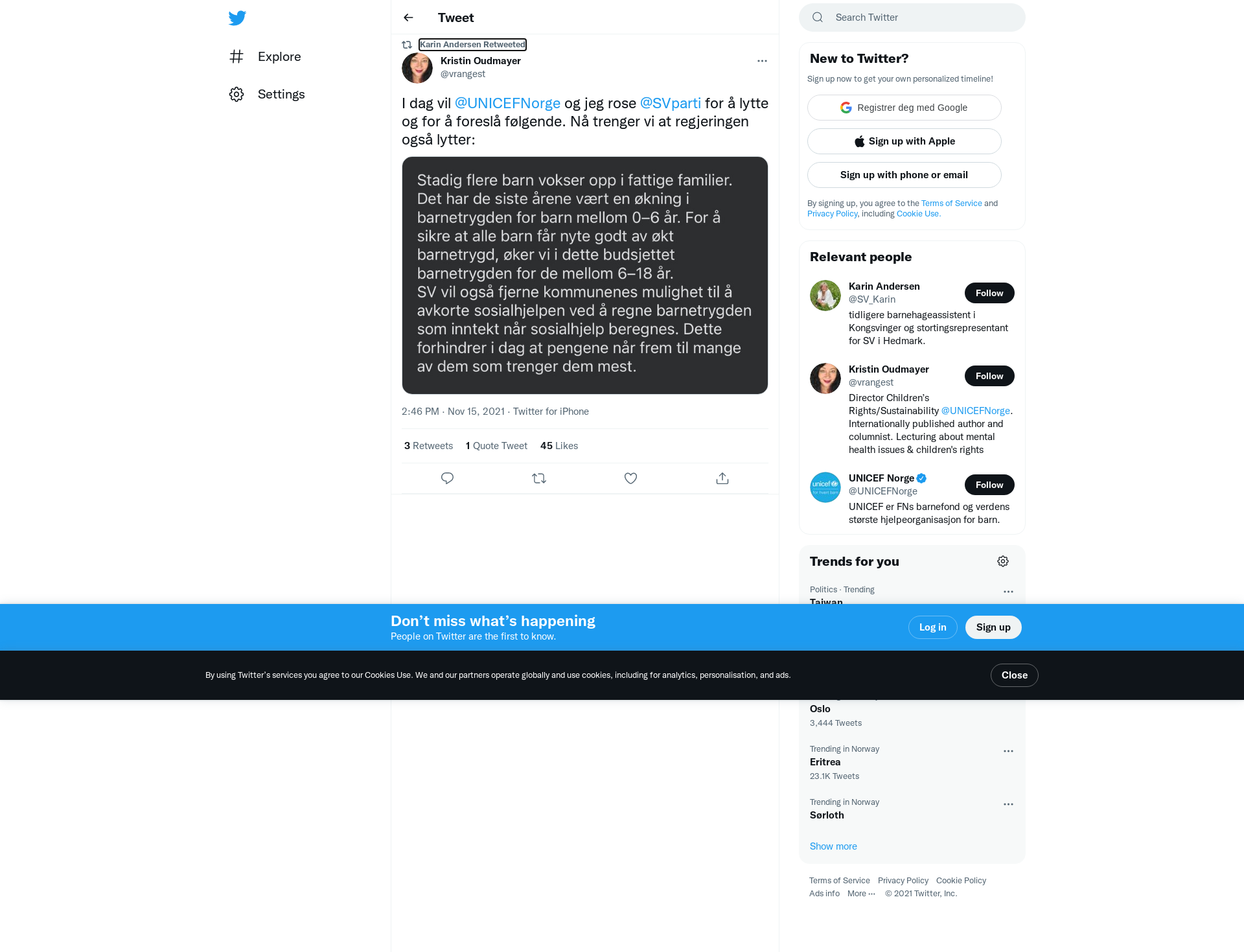Like the tweet with heart icon
1244x952 pixels.
point(630,478)
